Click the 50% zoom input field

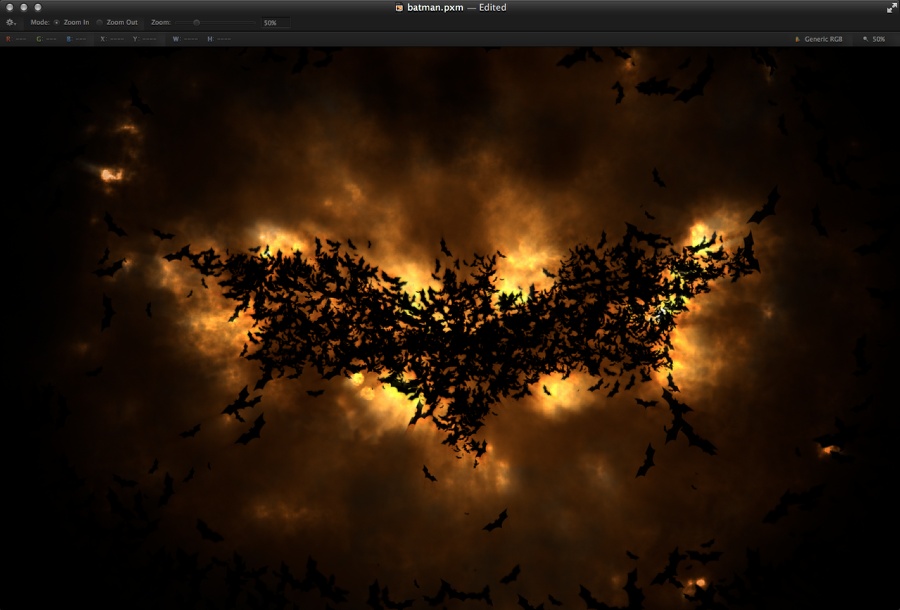click(276, 23)
